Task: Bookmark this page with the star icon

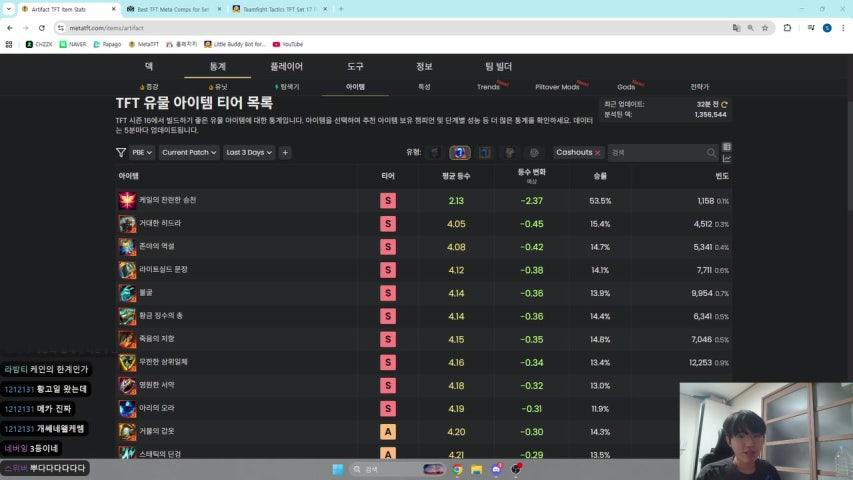Action: (x=765, y=28)
